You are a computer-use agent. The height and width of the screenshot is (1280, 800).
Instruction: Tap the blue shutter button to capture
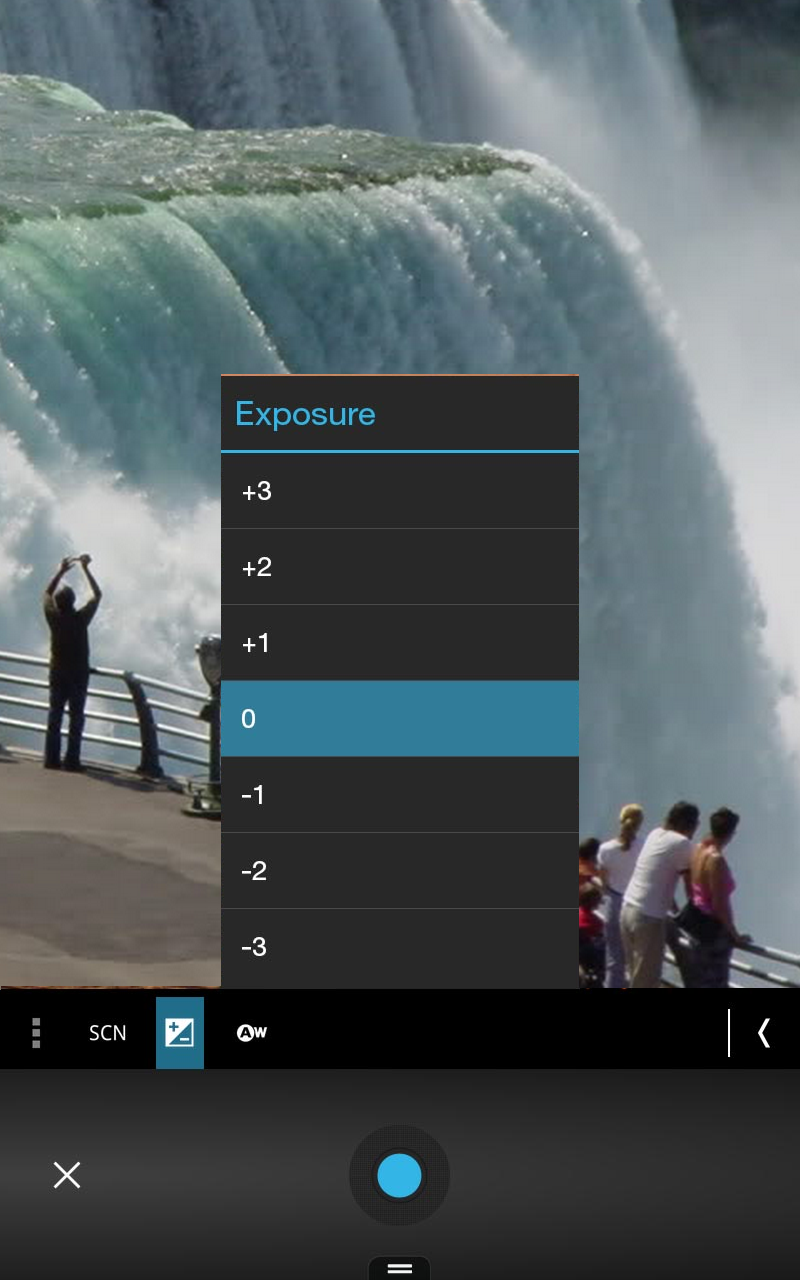coord(399,1175)
